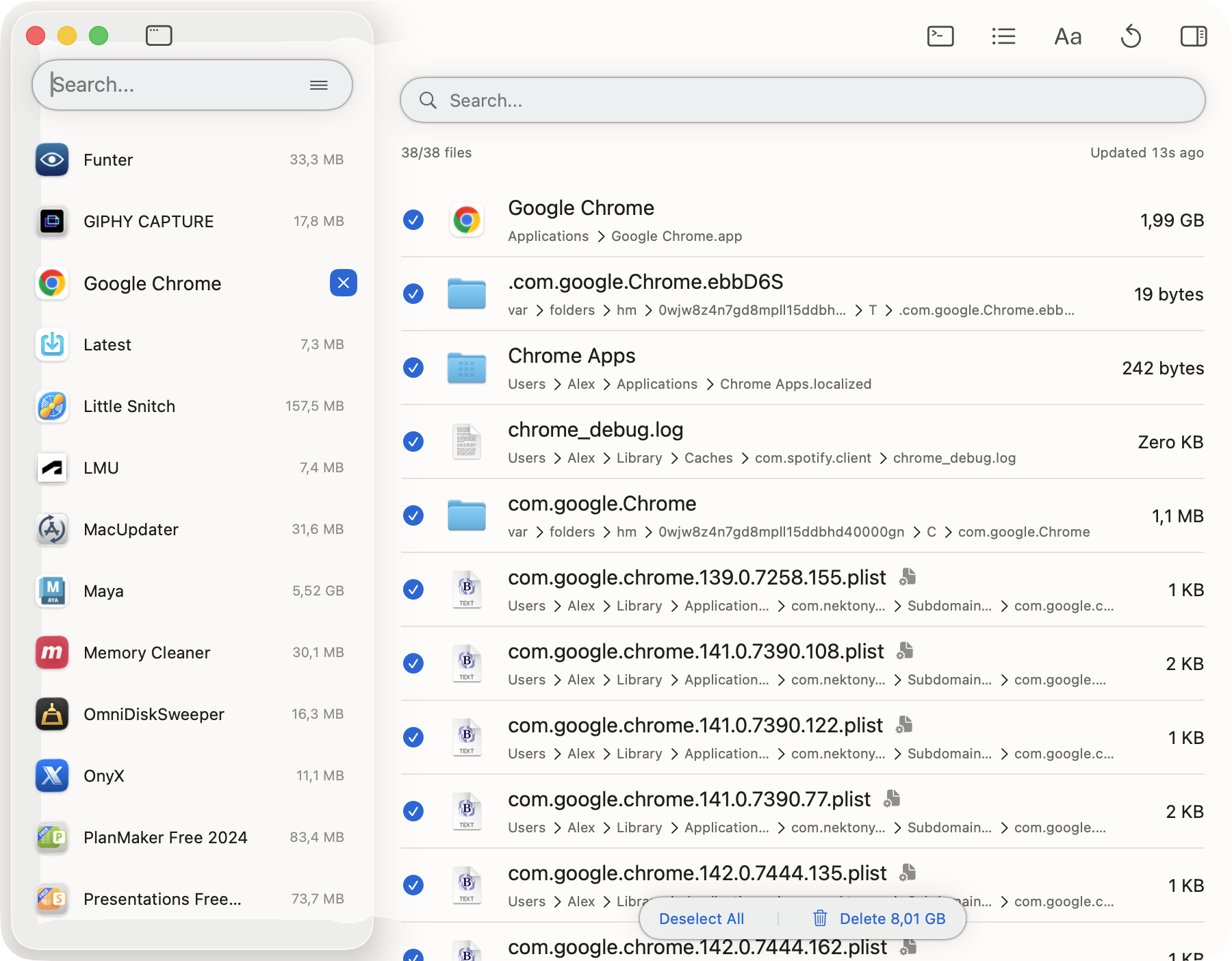Uncheck the Google Chrome.app file checkbox
Screen dimensions: 1232x961
point(413,220)
